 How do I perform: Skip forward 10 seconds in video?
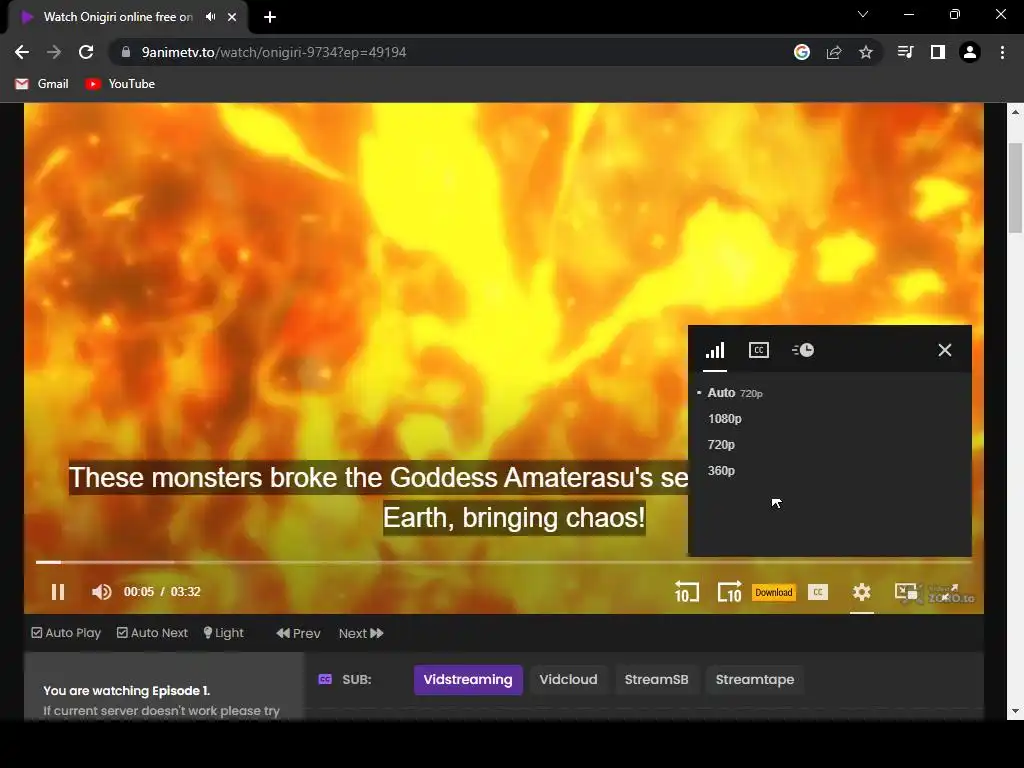[x=729, y=592]
